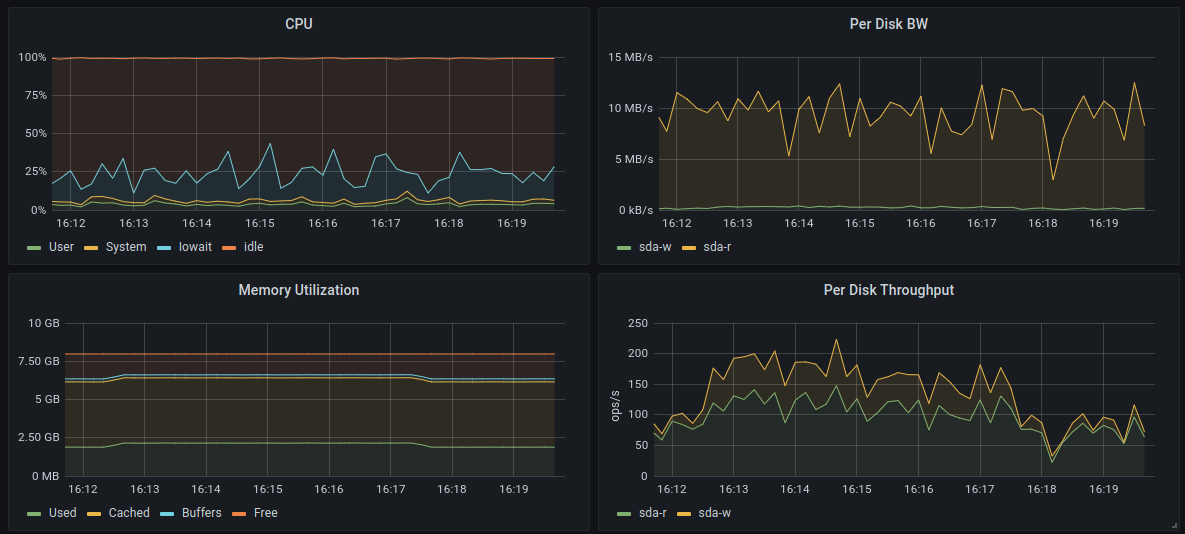Toggle the Cached label in Memory Utilization legend

pos(129,513)
